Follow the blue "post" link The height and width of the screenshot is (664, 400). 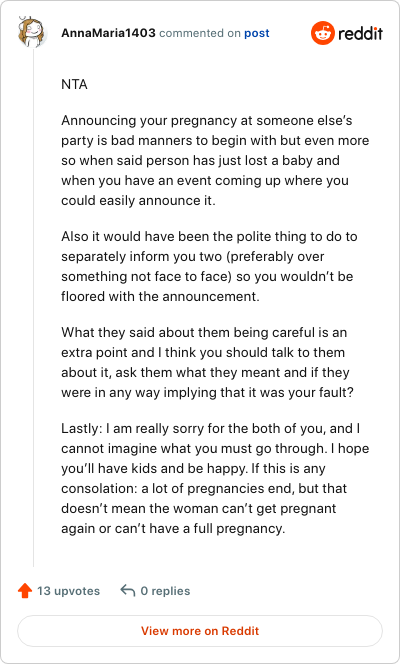257,33
